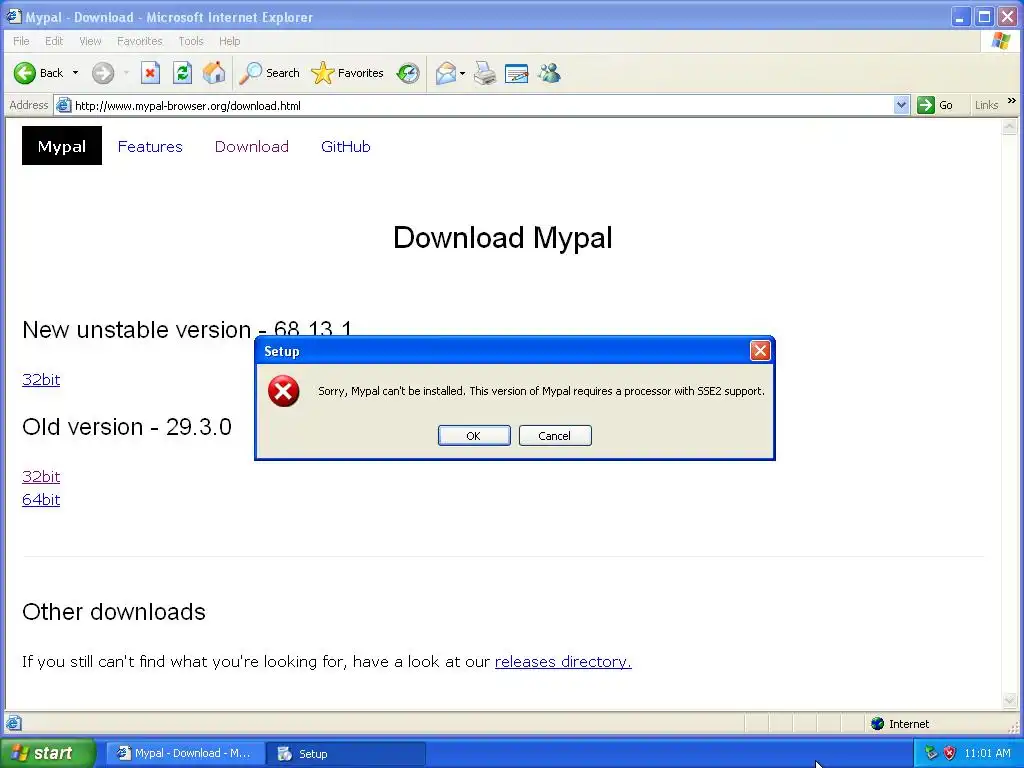Open the releases directory link
The width and height of the screenshot is (1024, 768).
[x=563, y=662]
